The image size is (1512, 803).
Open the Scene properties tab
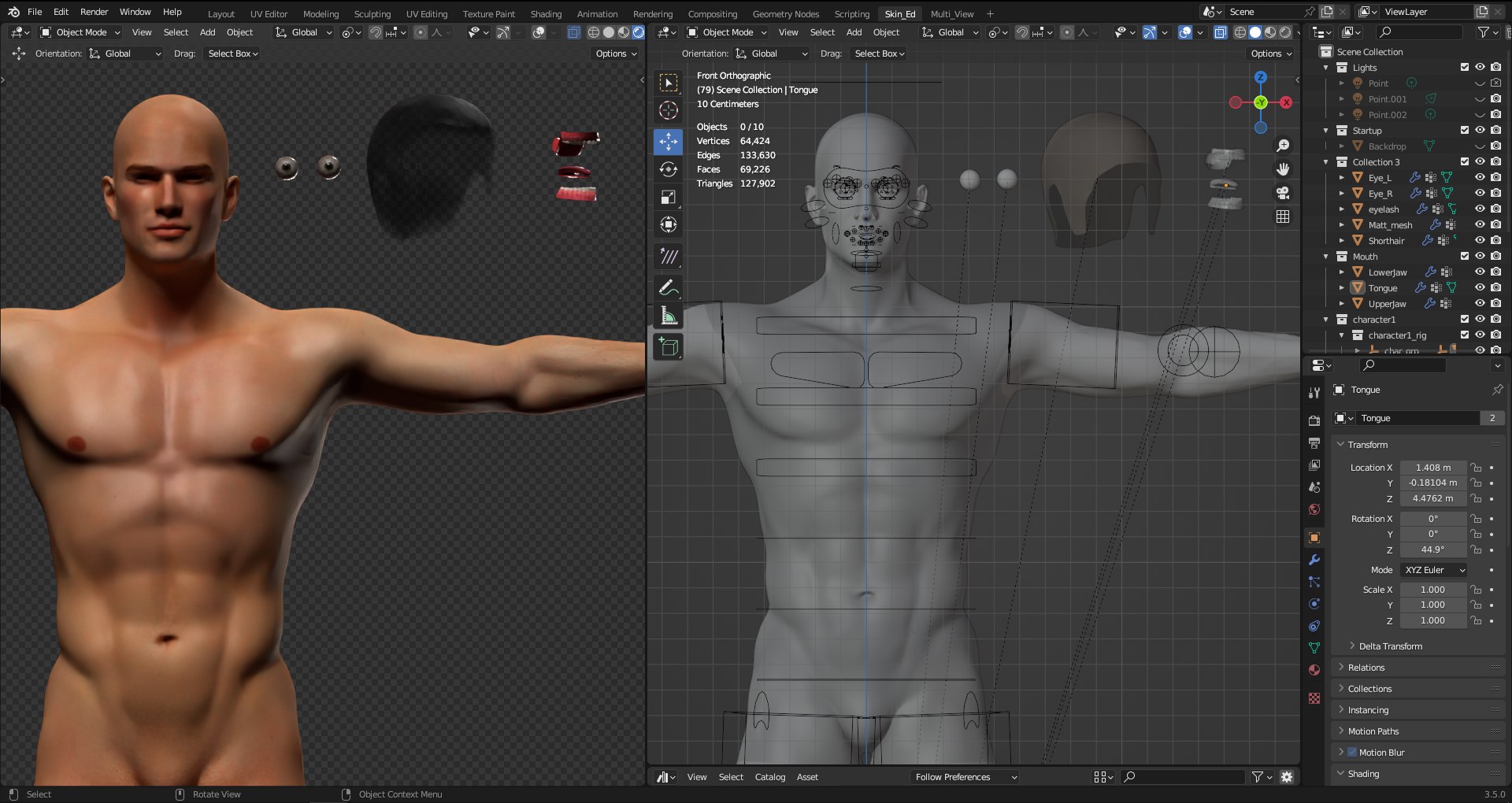point(1314,487)
